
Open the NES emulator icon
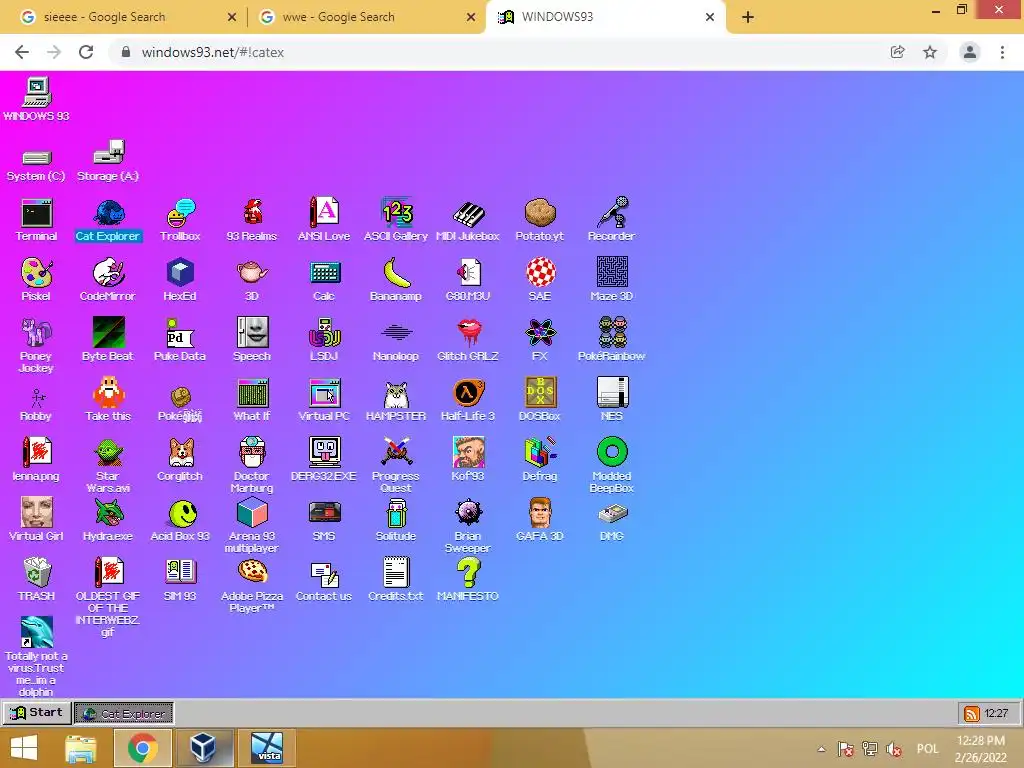point(612,399)
